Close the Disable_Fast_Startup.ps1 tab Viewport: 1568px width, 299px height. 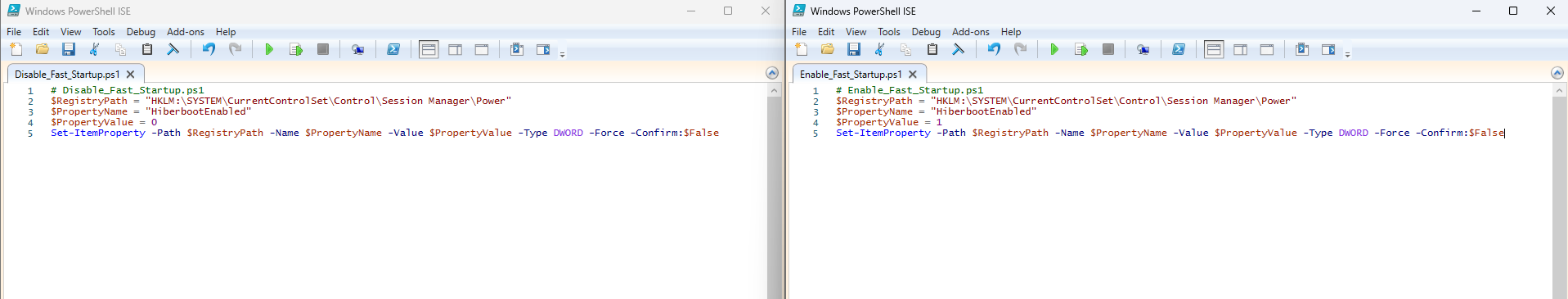130,75
